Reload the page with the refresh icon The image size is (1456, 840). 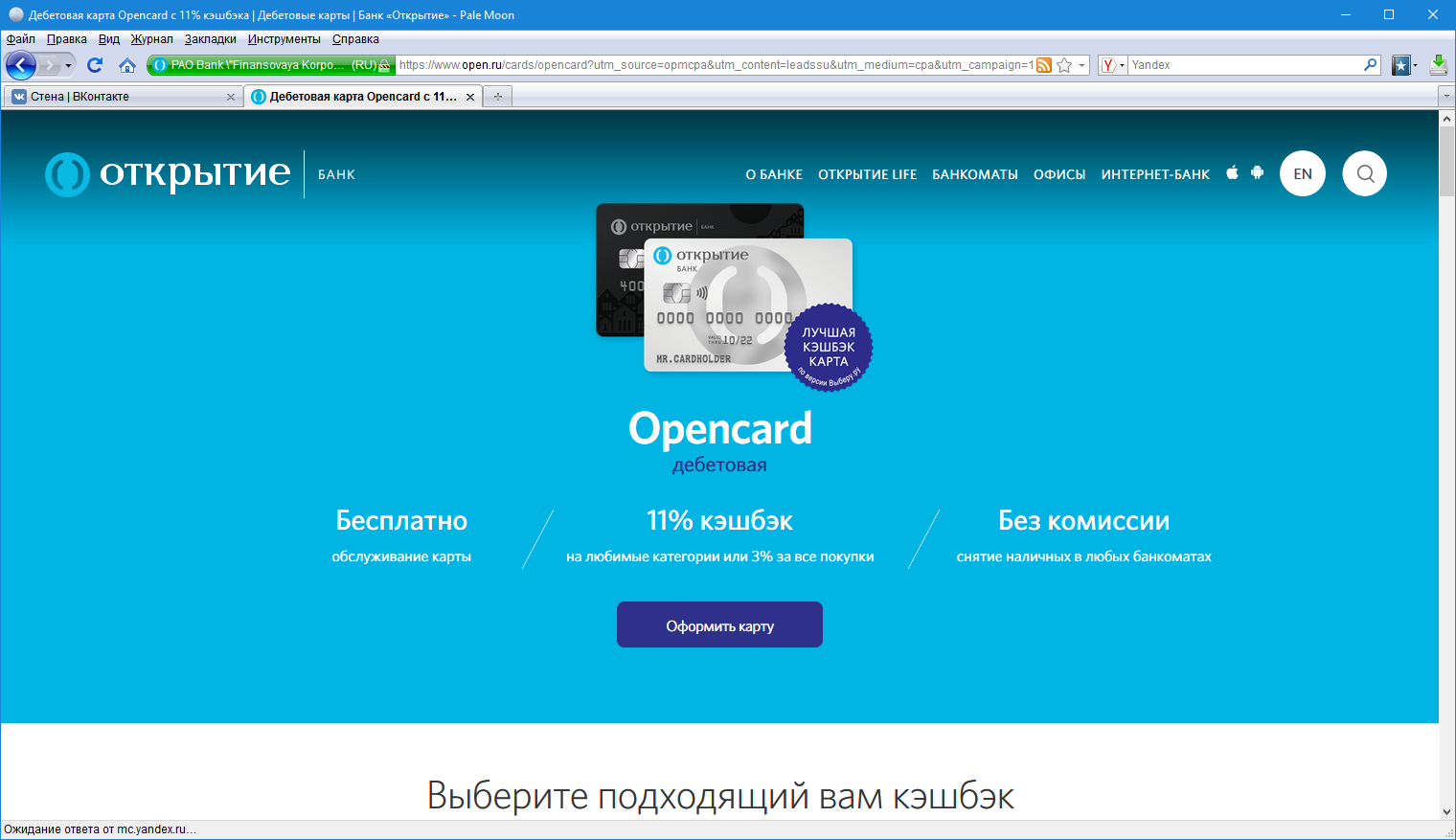95,65
